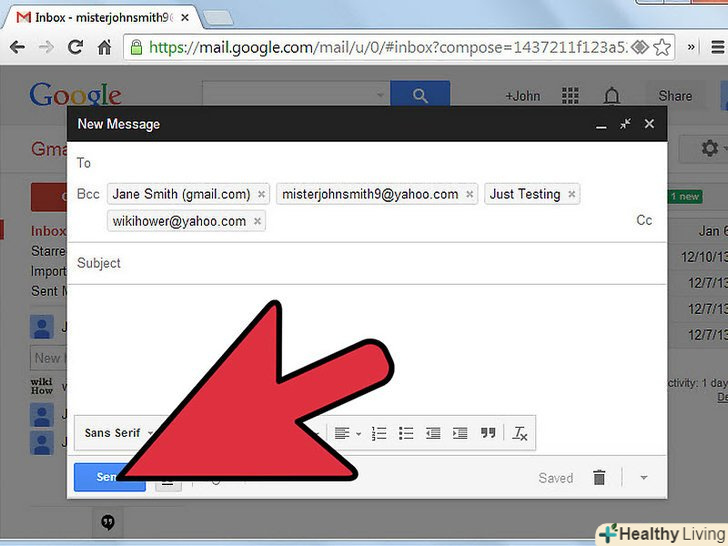Click the Gmail product dropdown label

[x=49, y=149]
